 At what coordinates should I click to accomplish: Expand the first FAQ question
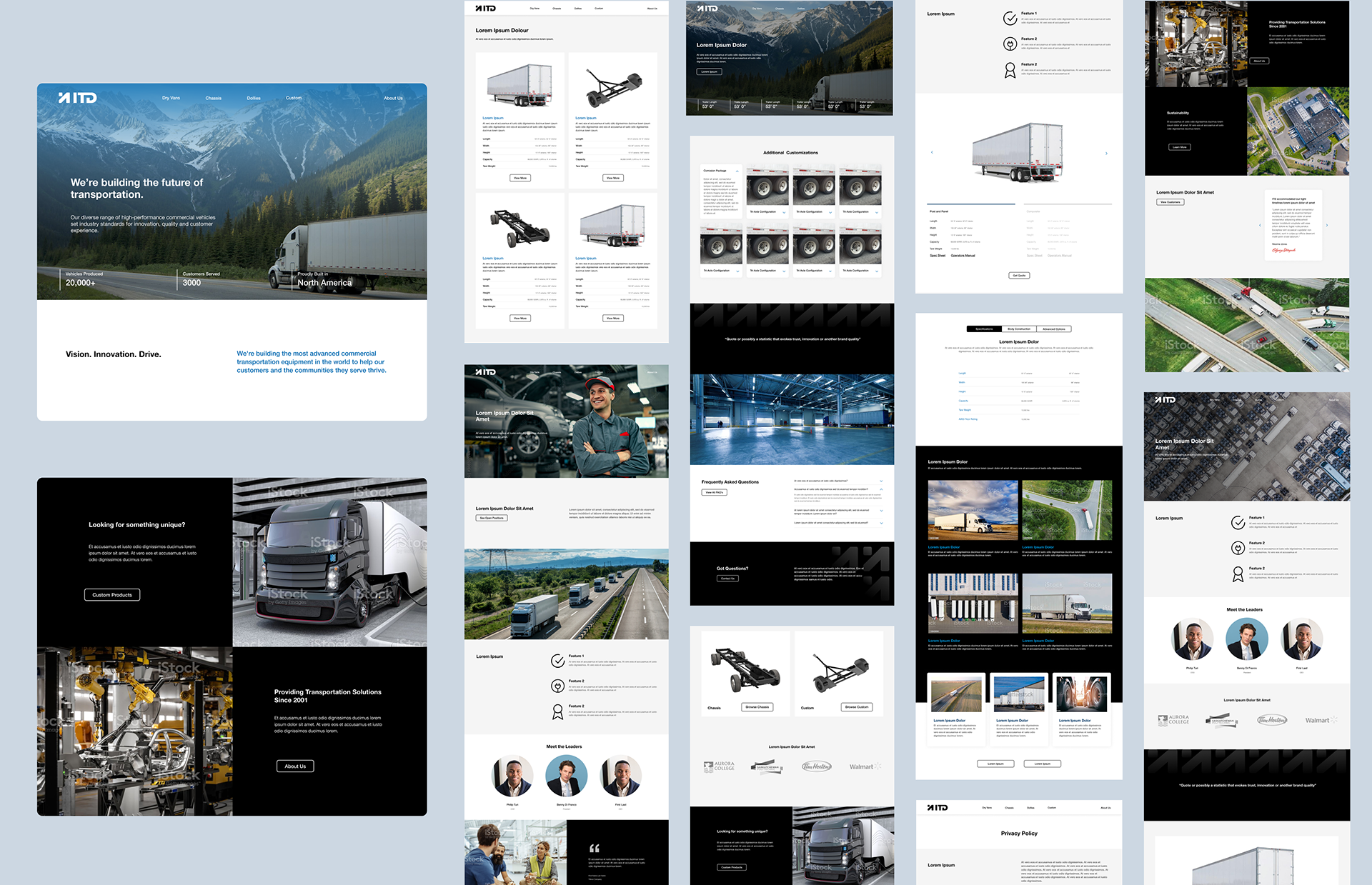pos(881,481)
